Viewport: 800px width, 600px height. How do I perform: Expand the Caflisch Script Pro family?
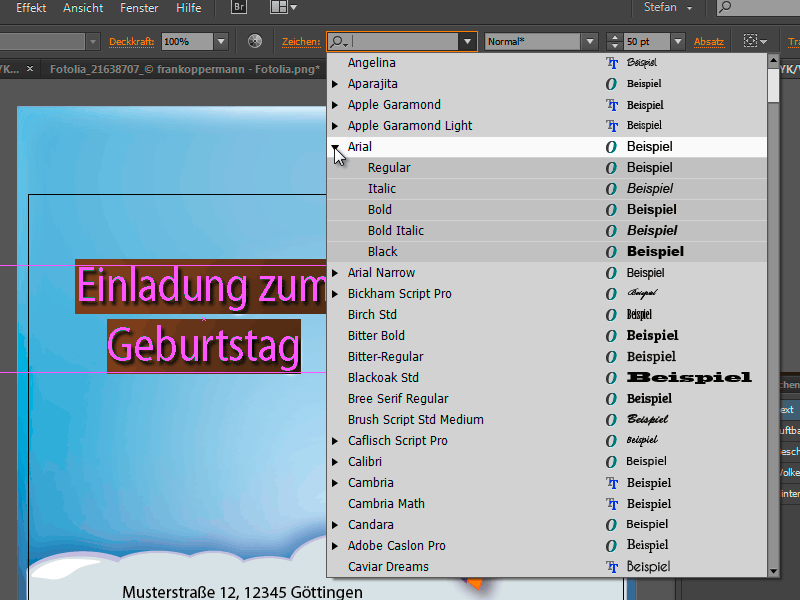coord(335,441)
